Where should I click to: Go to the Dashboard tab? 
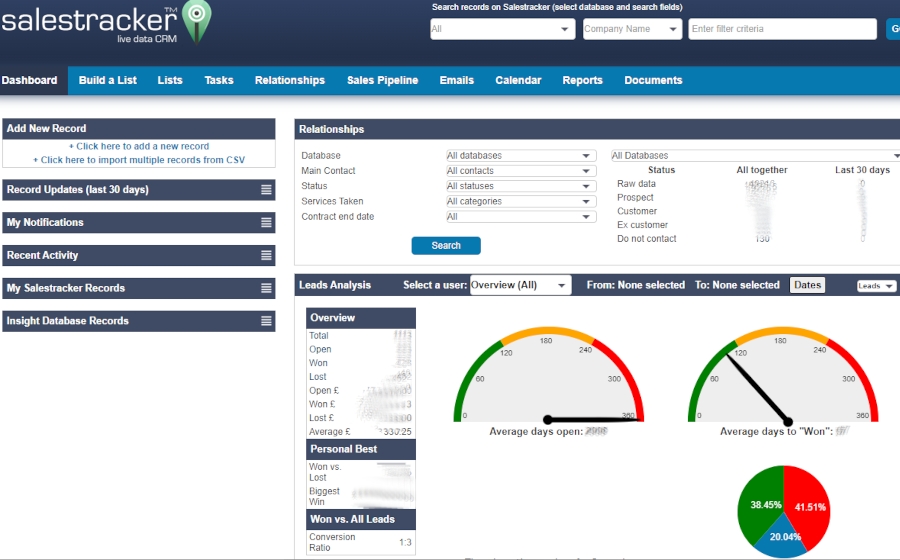tap(29, 80)
